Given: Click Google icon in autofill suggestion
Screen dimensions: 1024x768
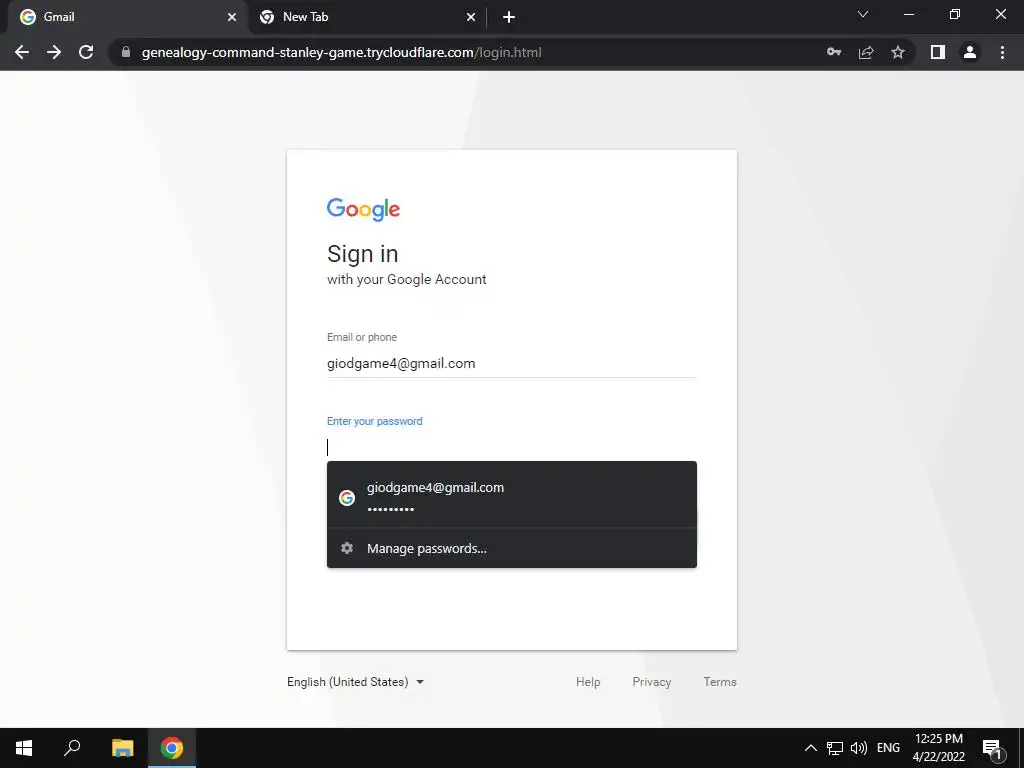Looking at the screenshot, I should [x=347, y=498].
